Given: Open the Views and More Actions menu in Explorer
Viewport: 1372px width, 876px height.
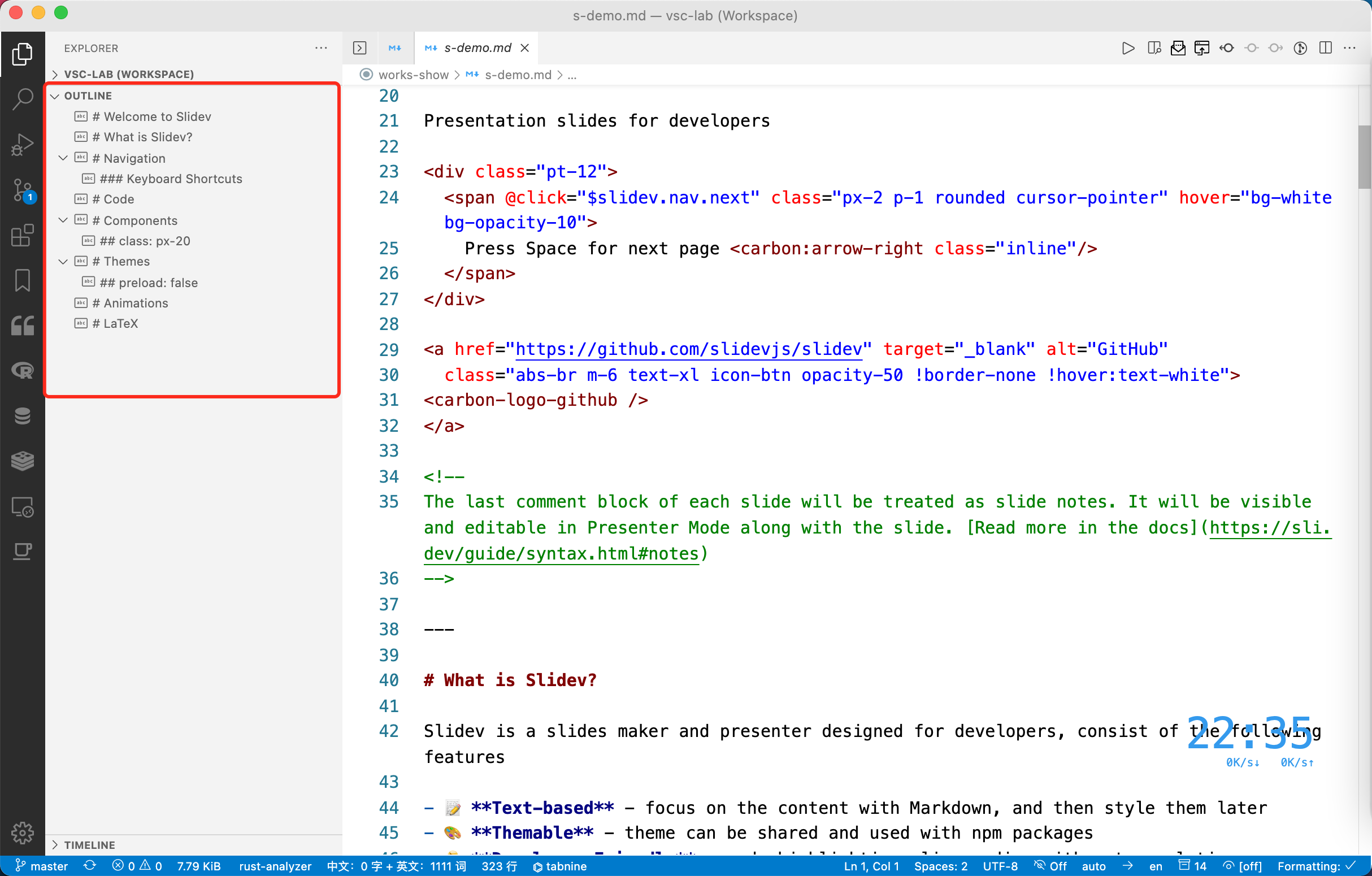Looking at the screenshot, I should (x=322, y=48).
